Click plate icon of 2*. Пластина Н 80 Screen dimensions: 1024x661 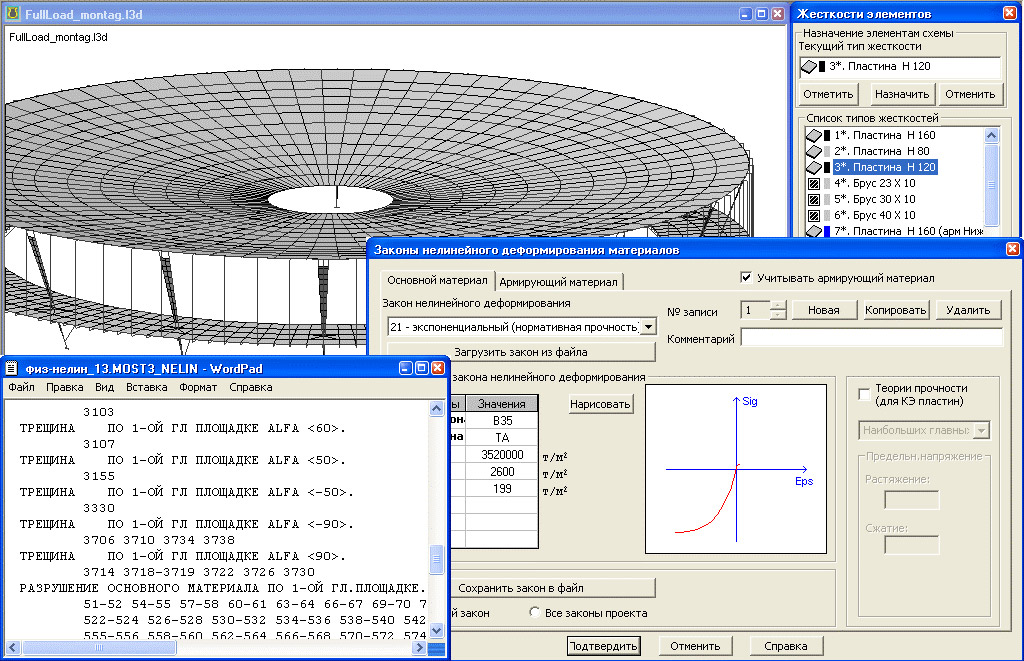coord(813,151)
